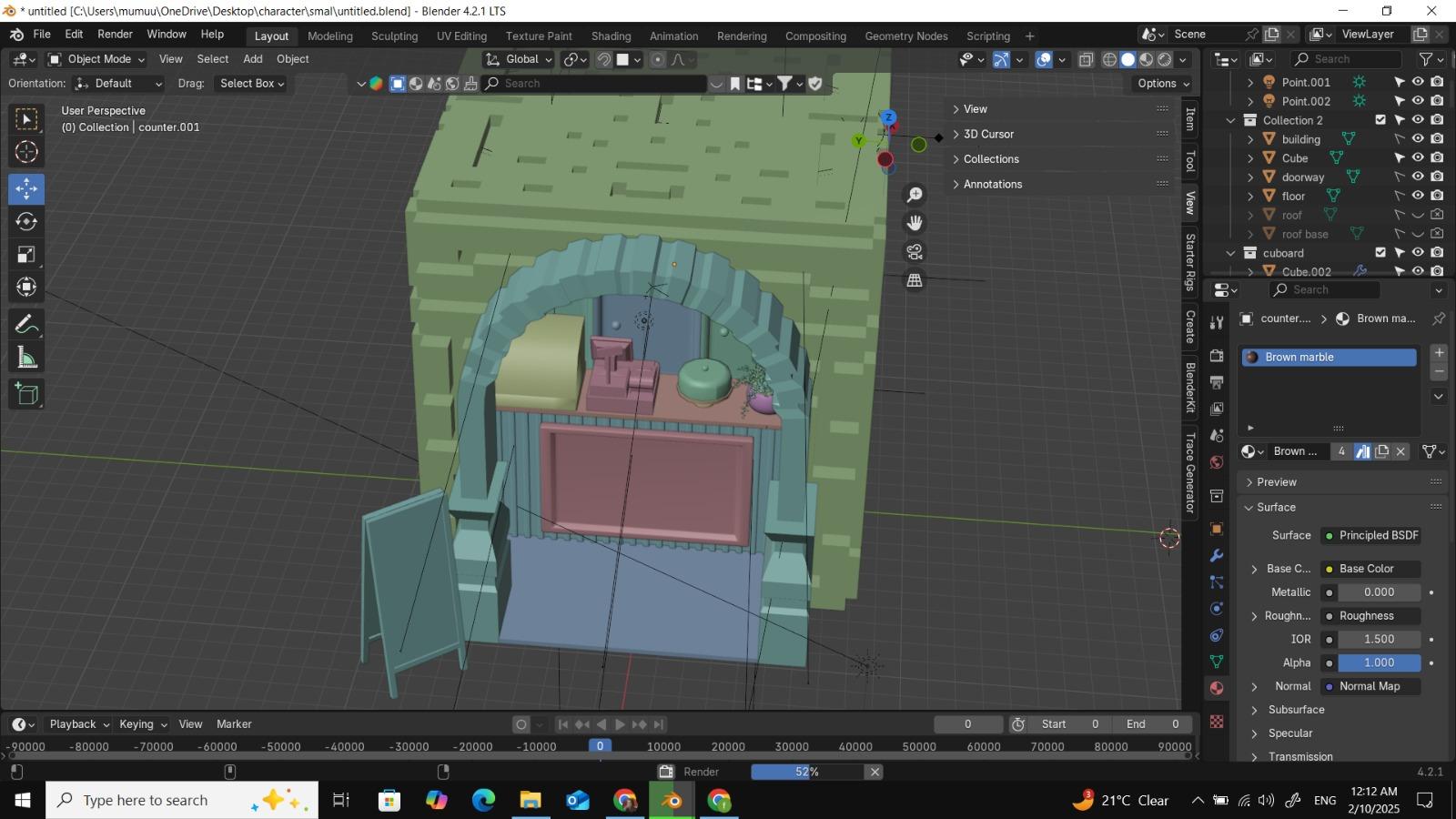
Task: Hide the building object in viewport
Action: tap(1418, 139)
